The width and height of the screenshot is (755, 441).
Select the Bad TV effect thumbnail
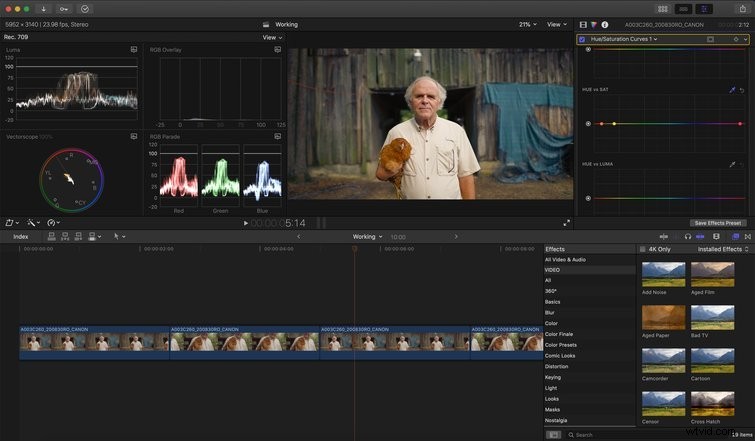(x=713, y=317)
